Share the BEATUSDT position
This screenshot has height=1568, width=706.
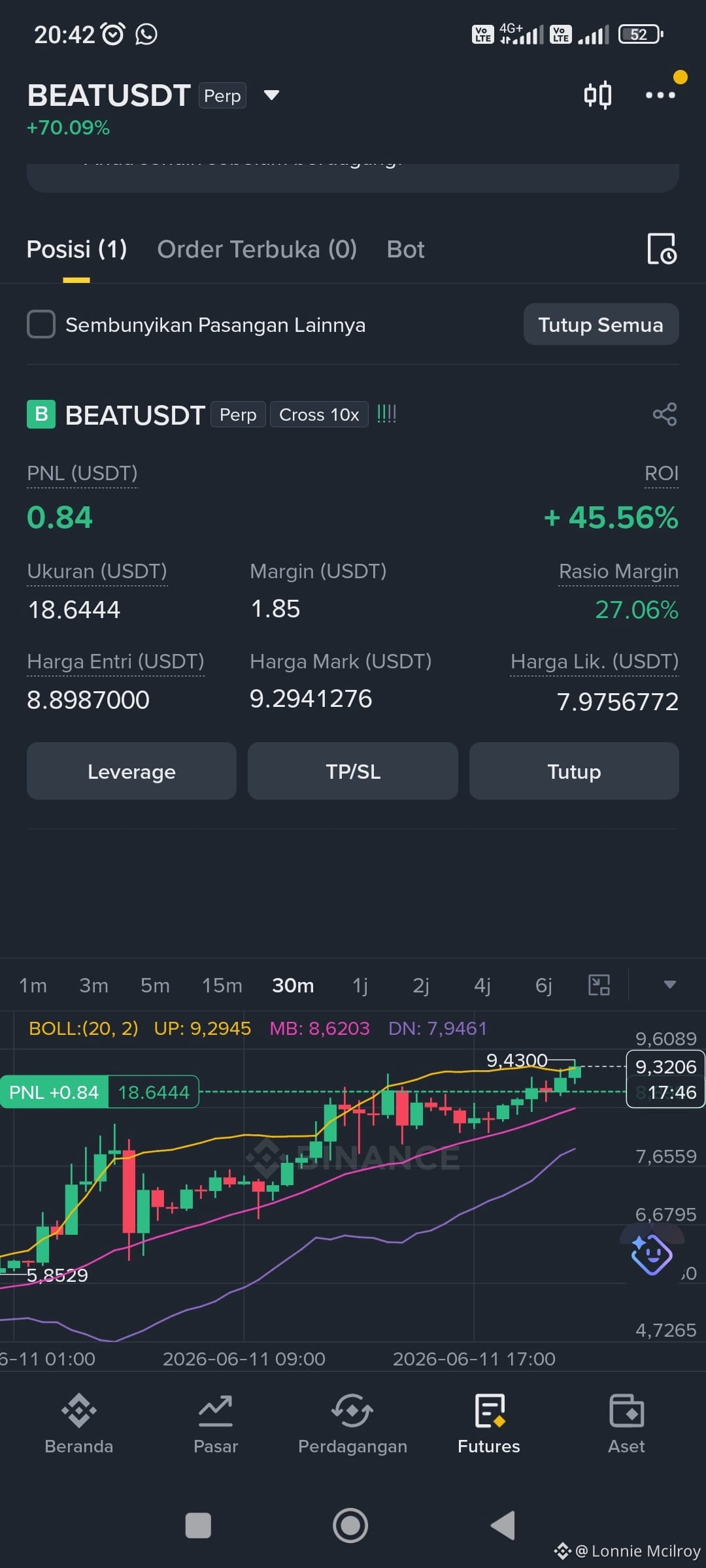coord(665,414)
